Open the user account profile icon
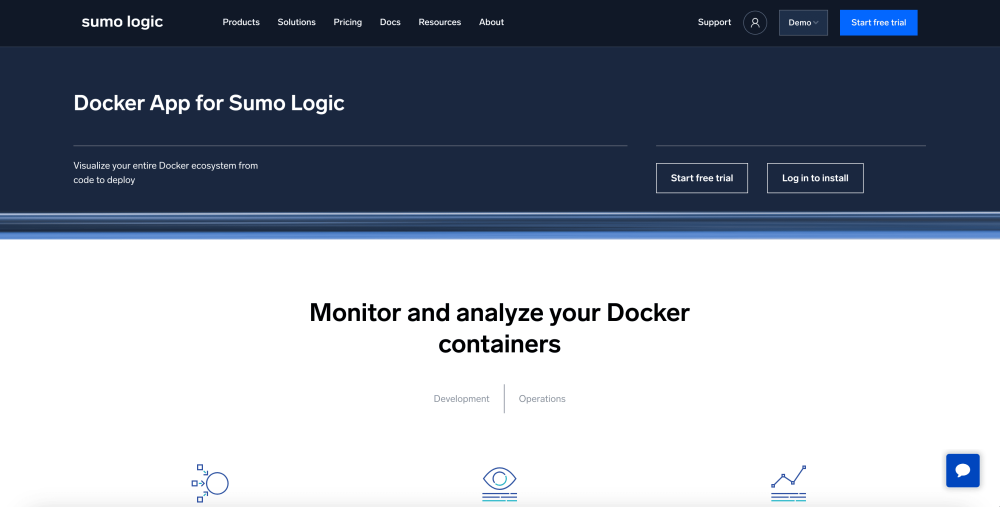Image resolution: width=1000 pixels, height=507 pixels. pos(755,23)
